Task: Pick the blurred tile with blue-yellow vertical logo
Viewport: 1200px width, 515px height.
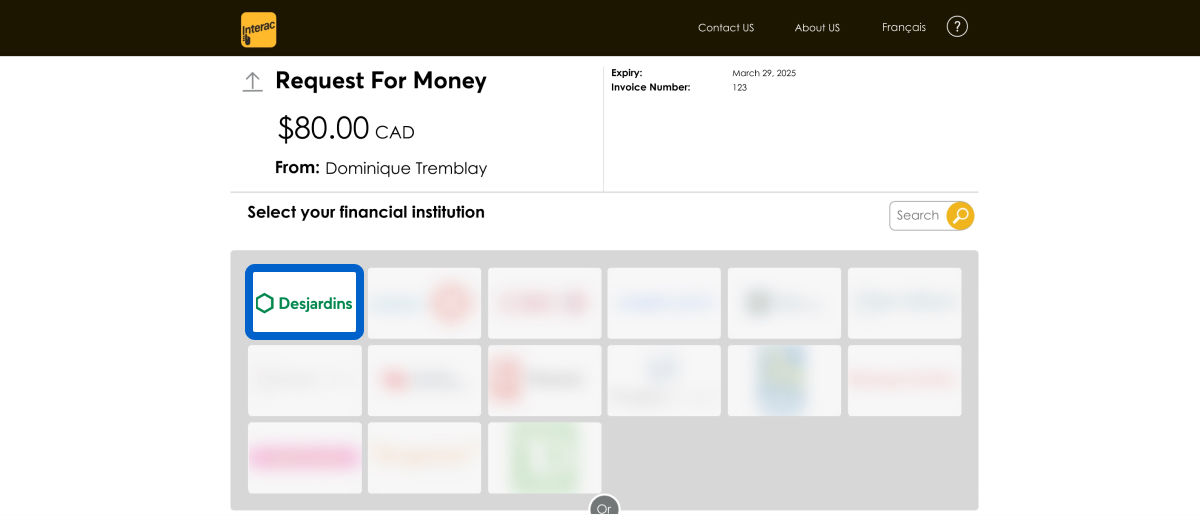Action: tap(785, 380)
